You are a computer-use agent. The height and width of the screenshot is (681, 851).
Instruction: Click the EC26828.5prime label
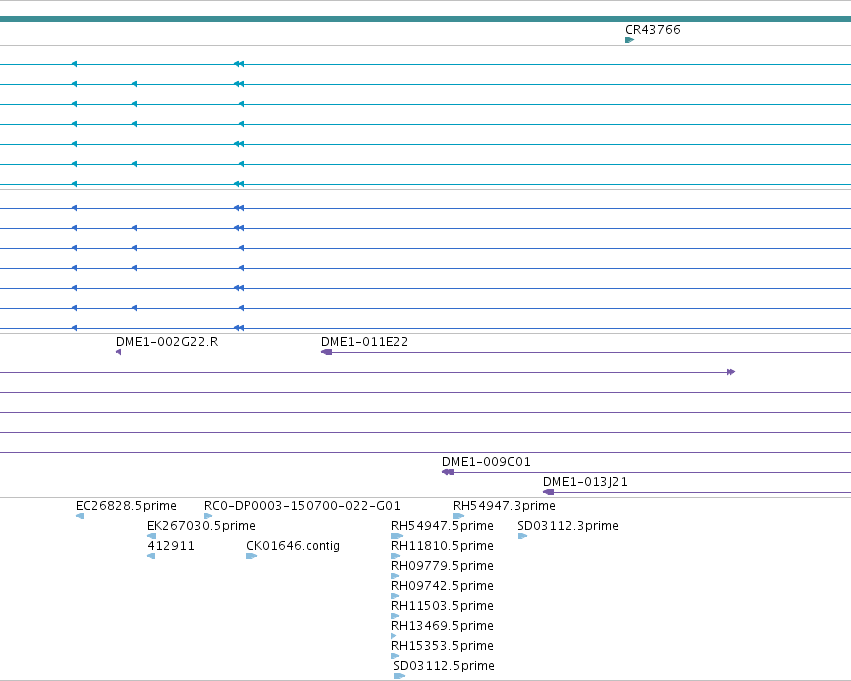(126, 506)
